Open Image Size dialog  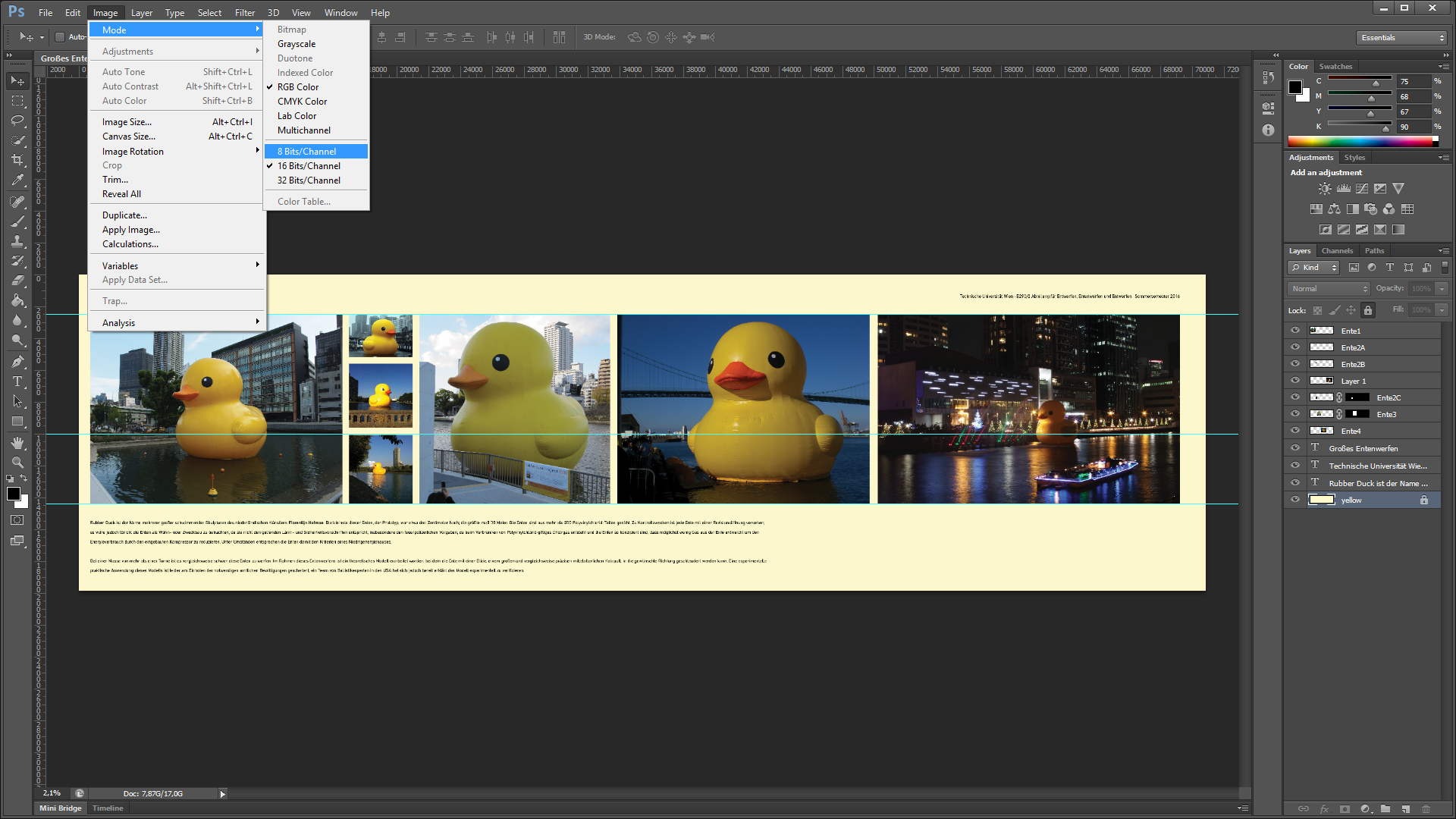[177, 122]
